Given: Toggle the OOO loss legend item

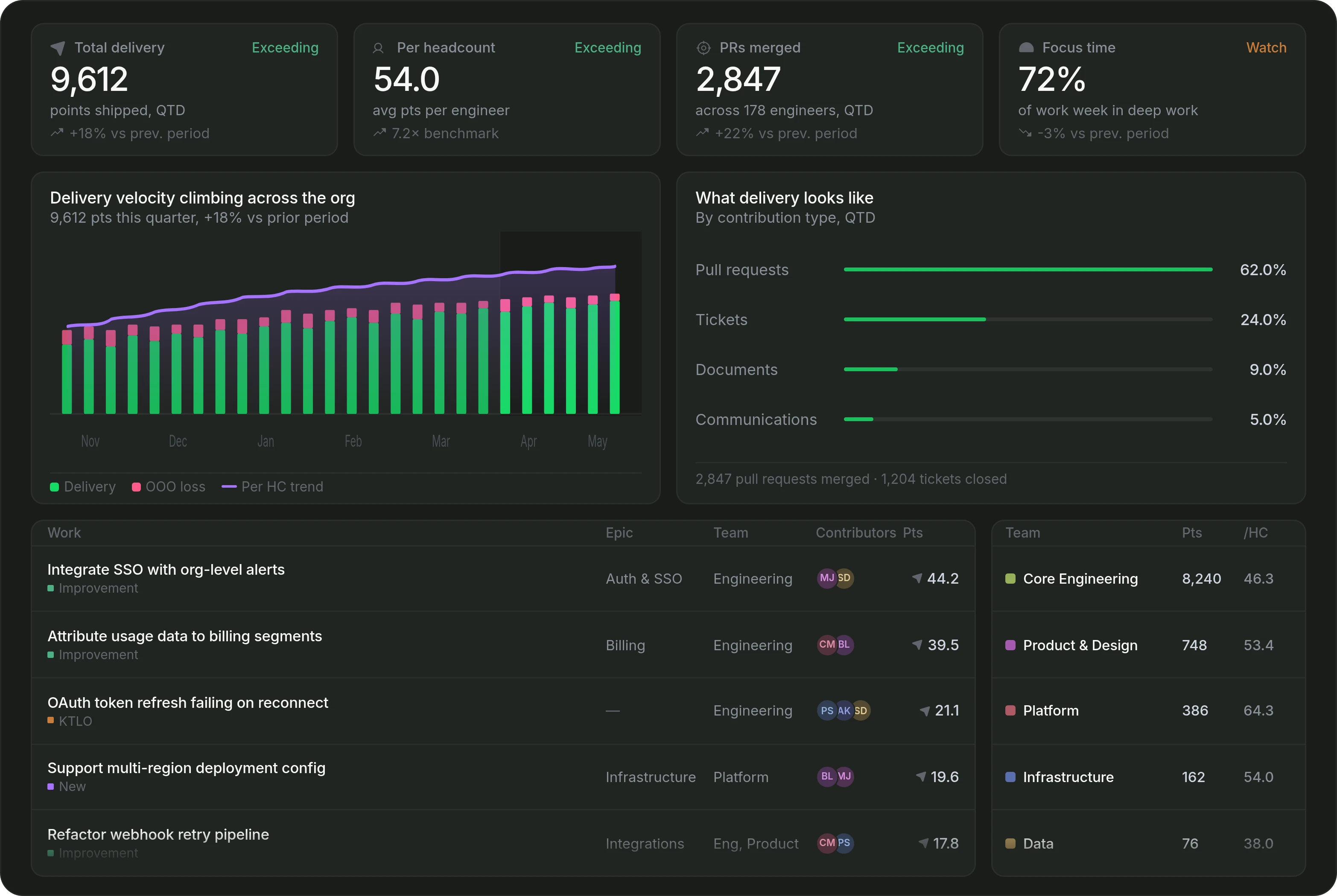Looking at the screenshot, I should click(169, 486).
